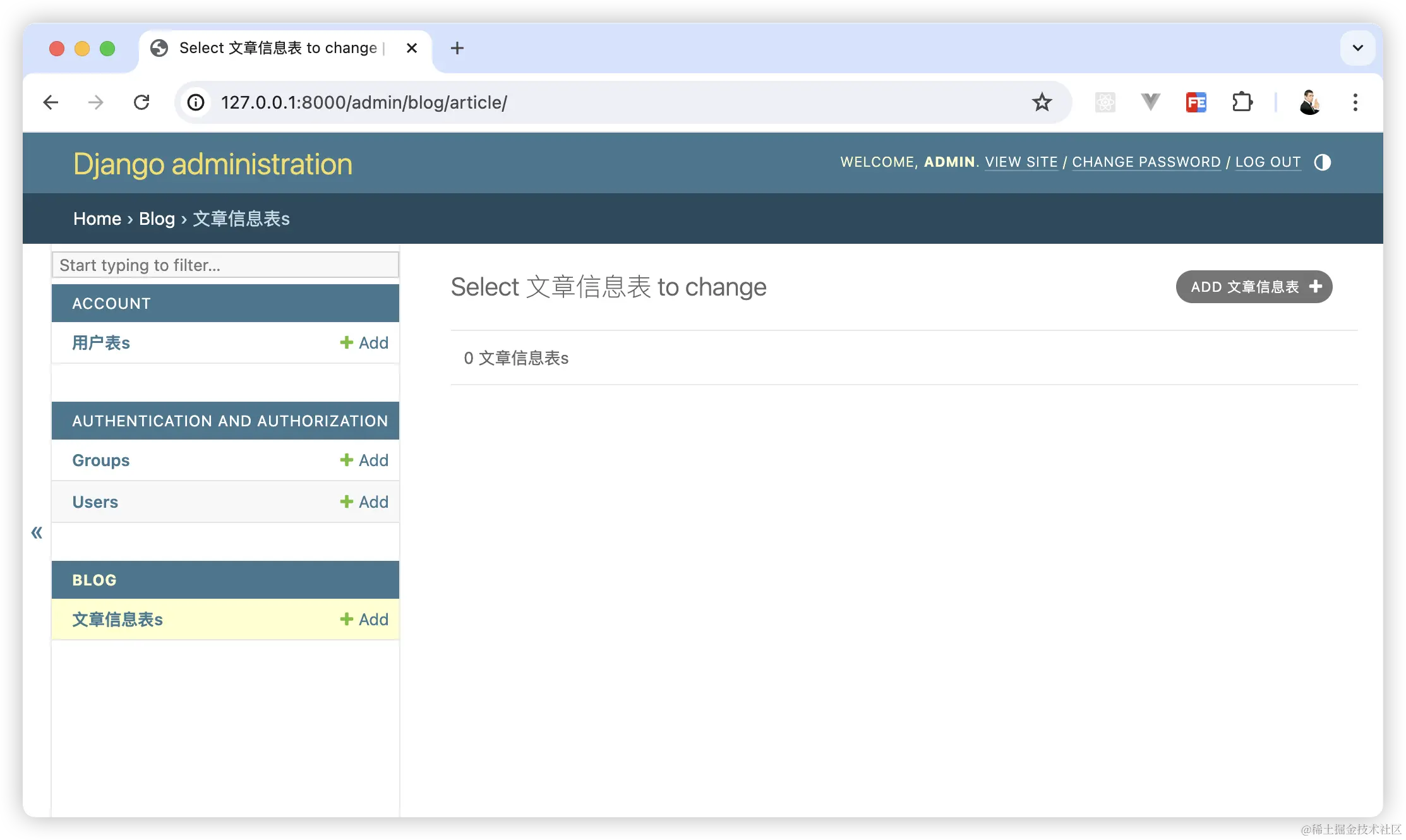1406x840 pixels.
Task: Click ADD 文章信息表 button
Action: [x=1254, y=287]
